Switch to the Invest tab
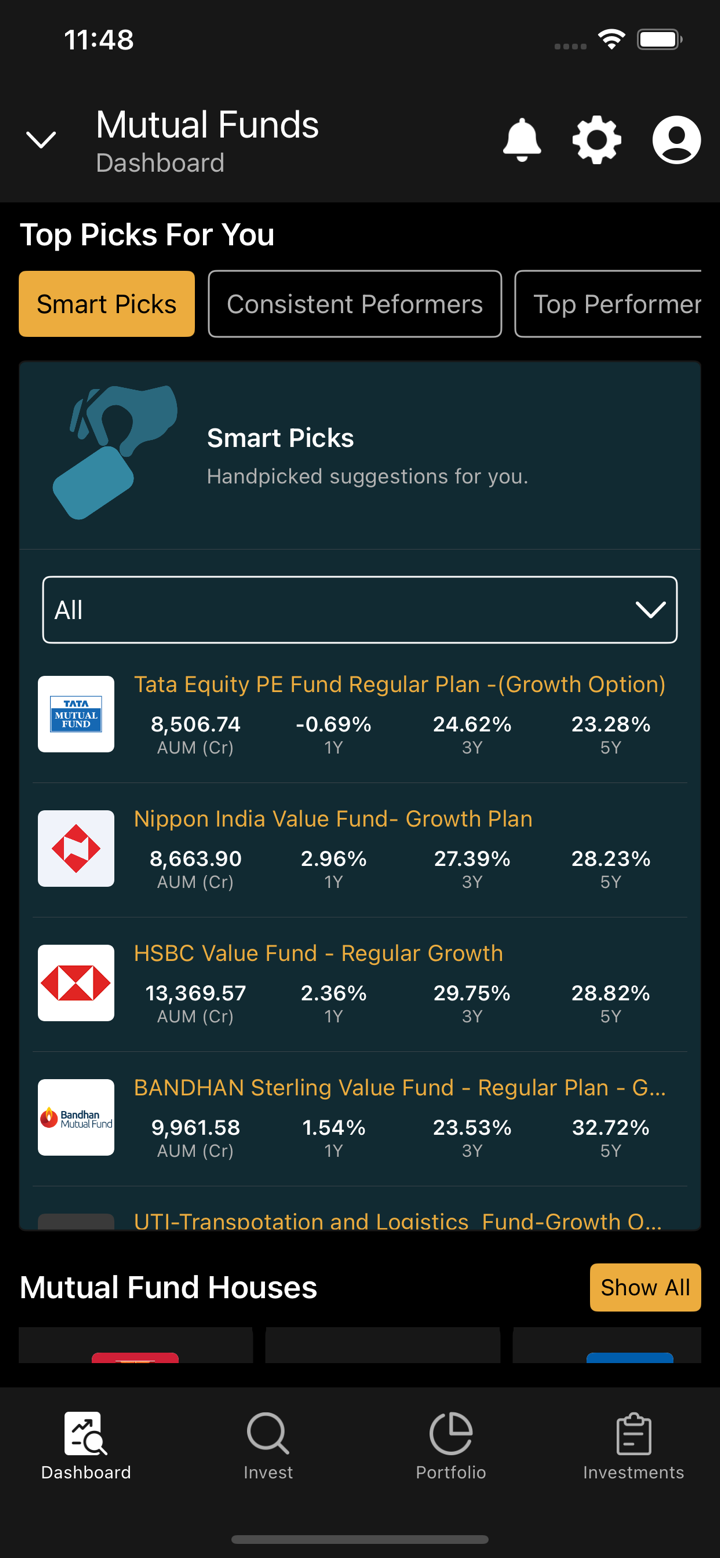Image resolution: width=720 pixels, height=1558 pixels. click(x=268, y=1446)
